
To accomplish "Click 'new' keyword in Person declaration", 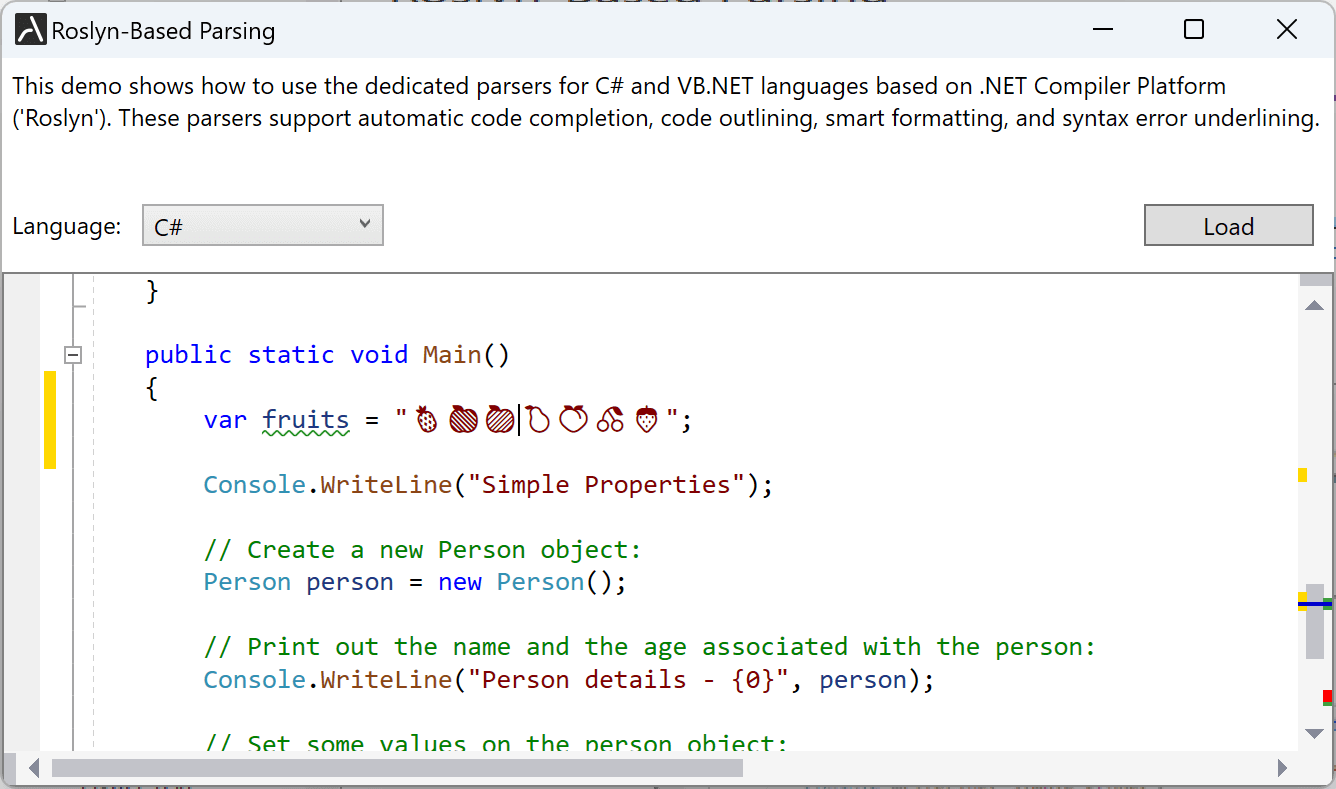I will coord(460,582).
